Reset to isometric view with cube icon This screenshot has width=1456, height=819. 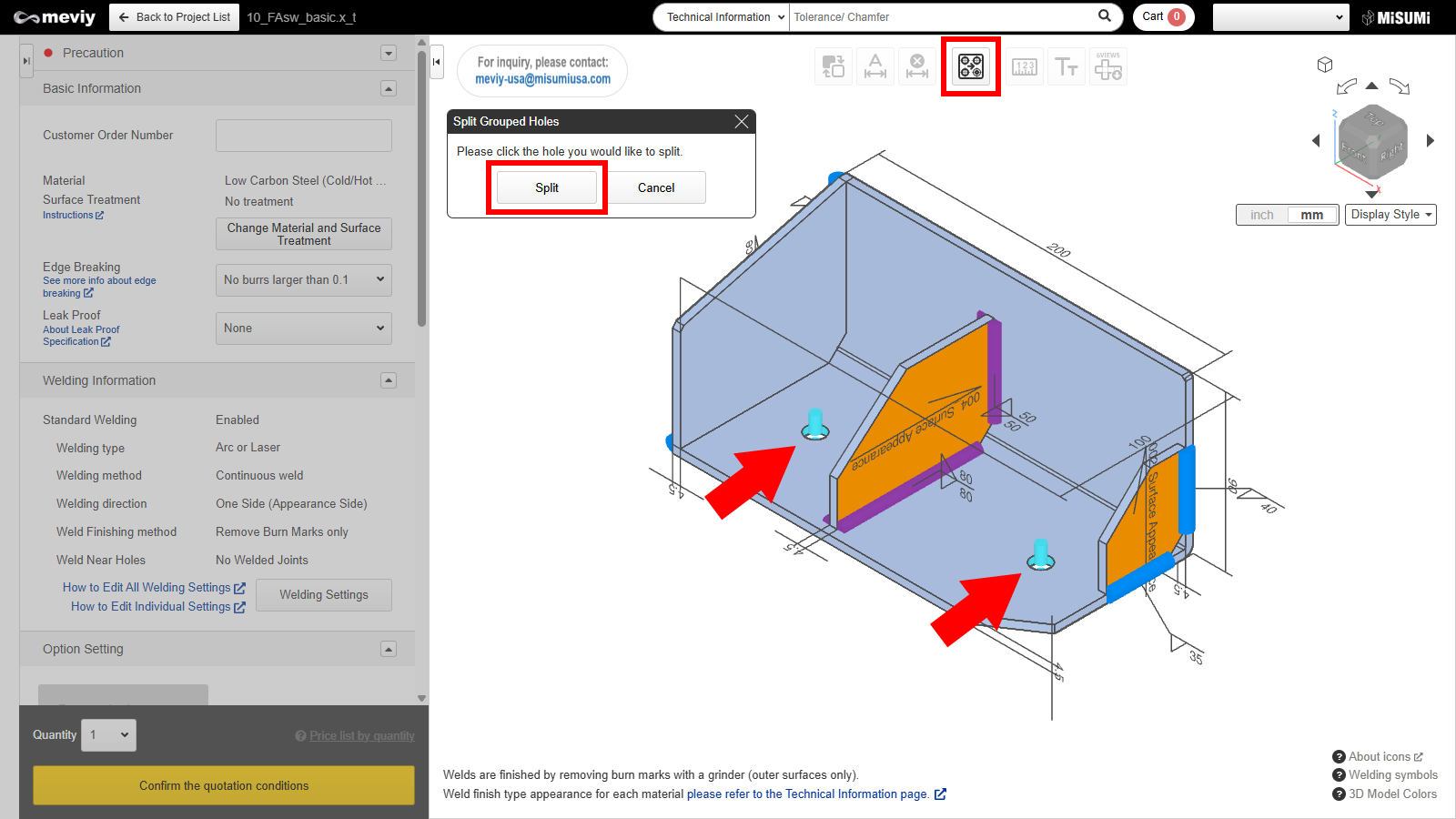point(1325,65)
